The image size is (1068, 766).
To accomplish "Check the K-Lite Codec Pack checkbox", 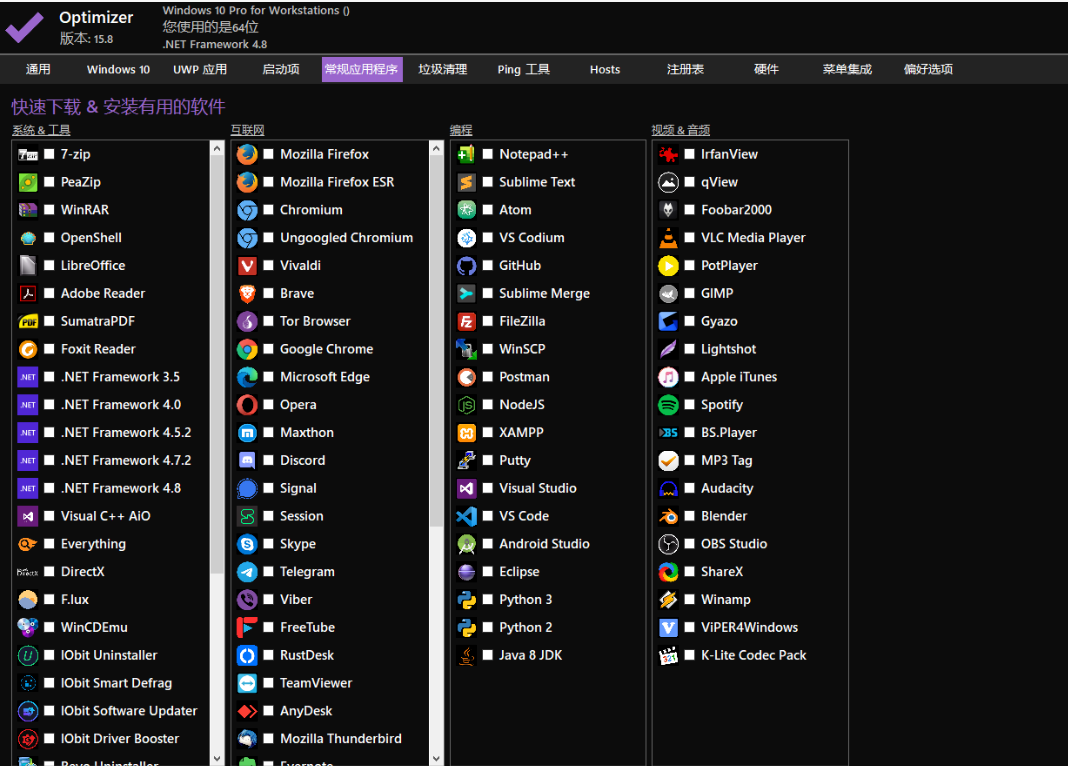I will click(689, 655).
